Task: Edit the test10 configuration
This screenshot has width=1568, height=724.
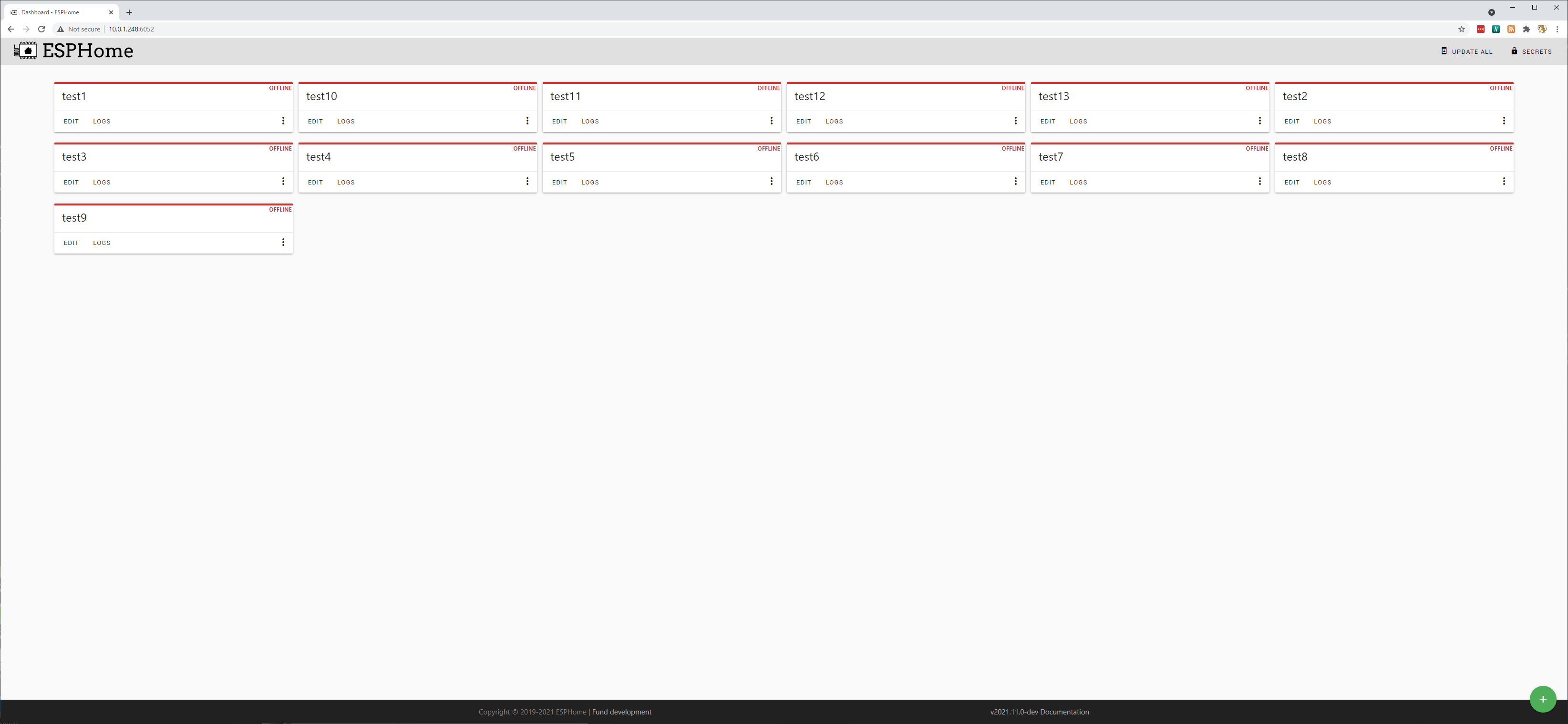Action: (x=315, y=121)
